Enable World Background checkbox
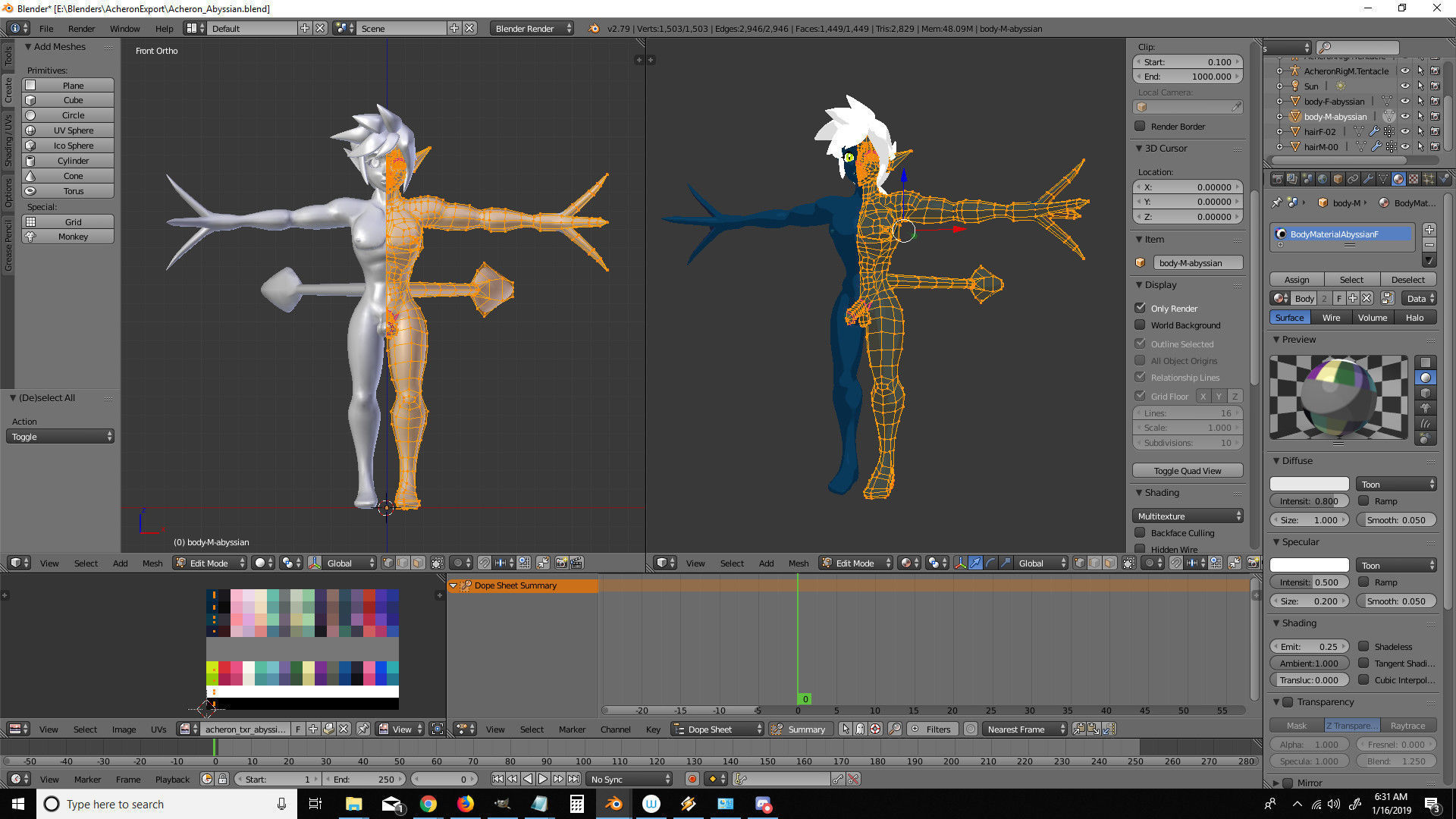1456x819 pixels. point(1141,325)
